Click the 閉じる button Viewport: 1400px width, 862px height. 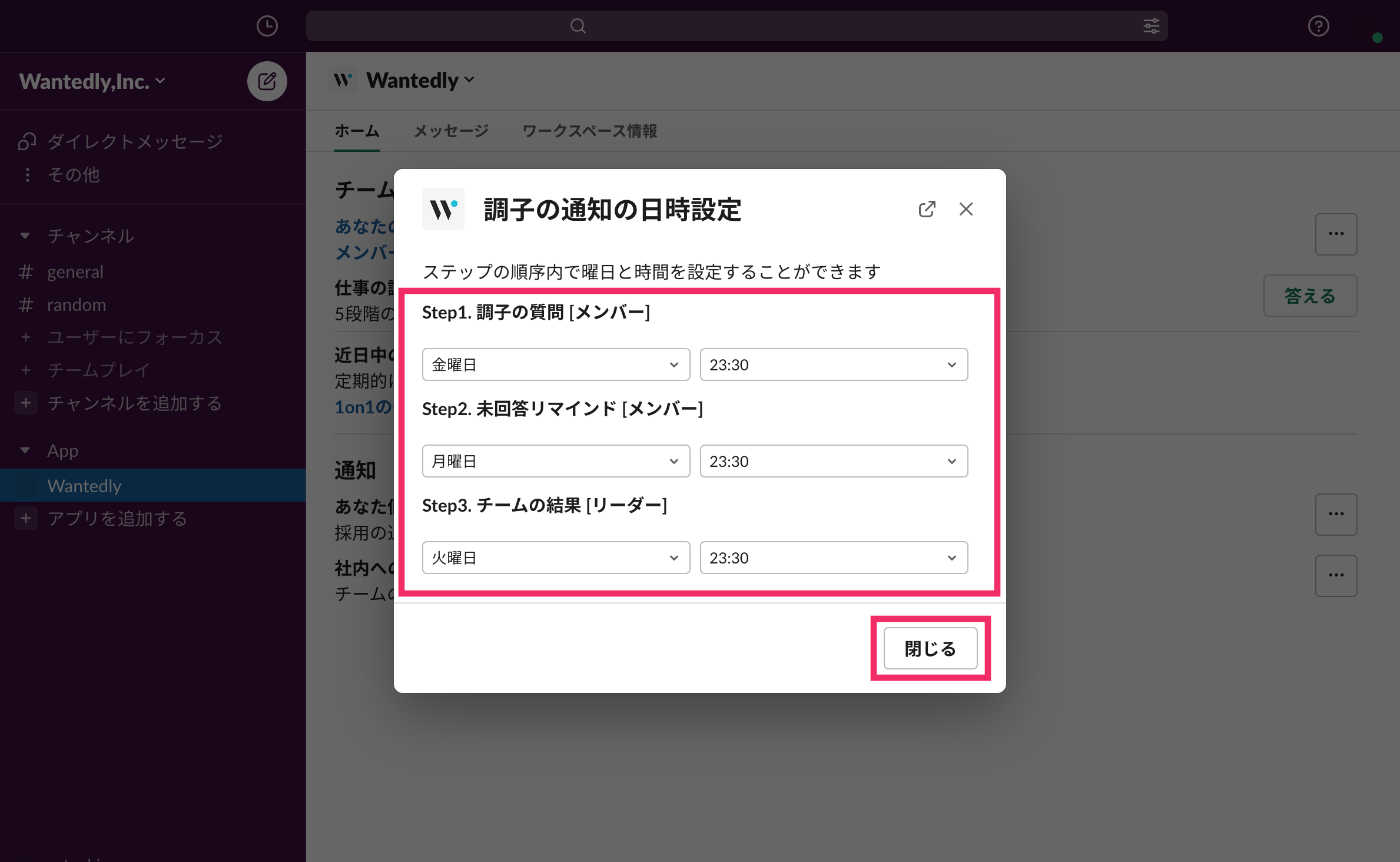[930, 648]
